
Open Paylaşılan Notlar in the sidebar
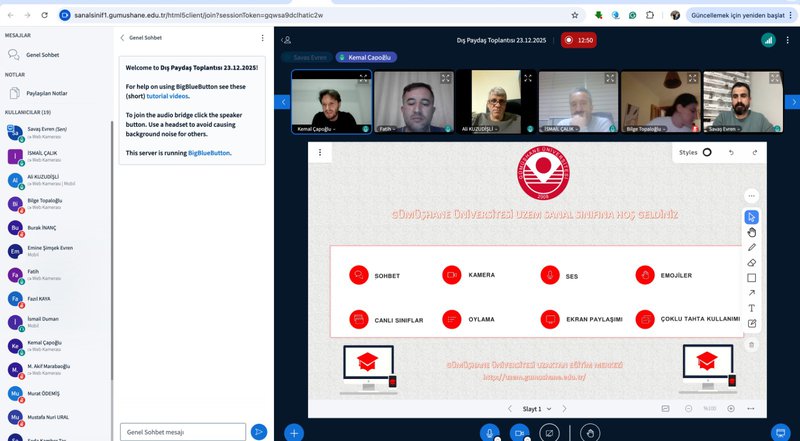point(45,93)
